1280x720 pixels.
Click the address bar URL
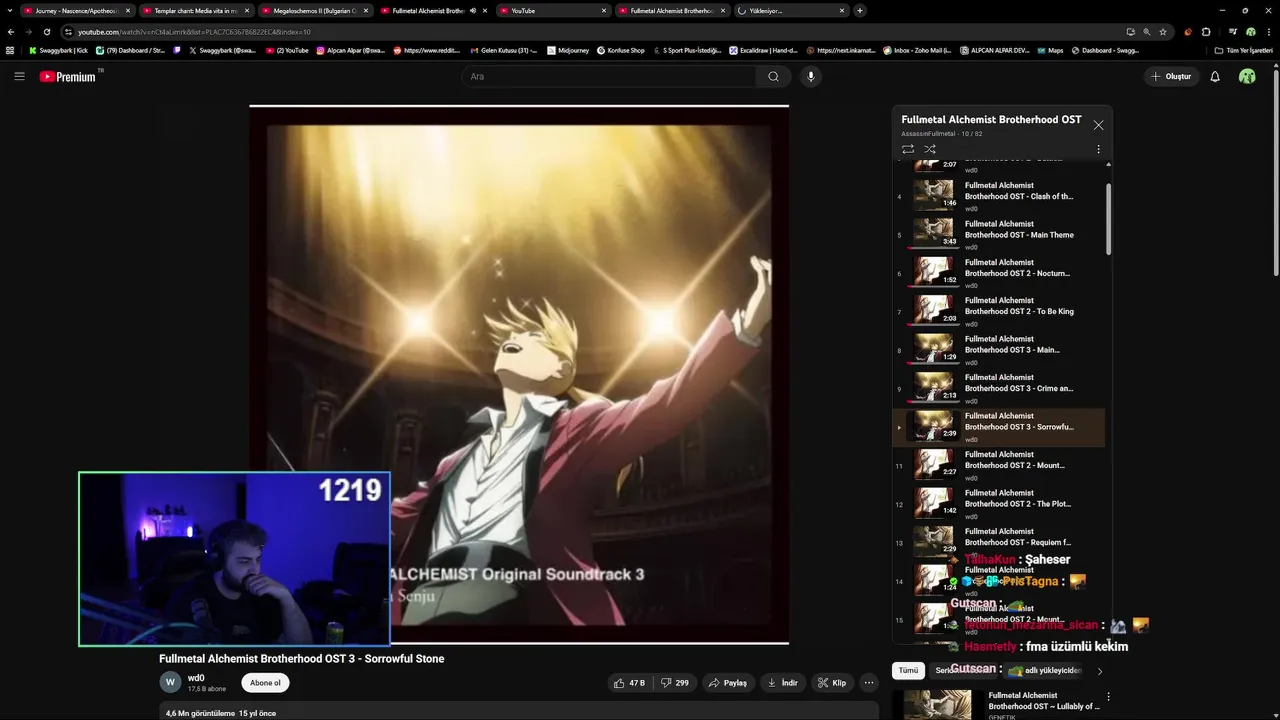click(x=195, y=32)
